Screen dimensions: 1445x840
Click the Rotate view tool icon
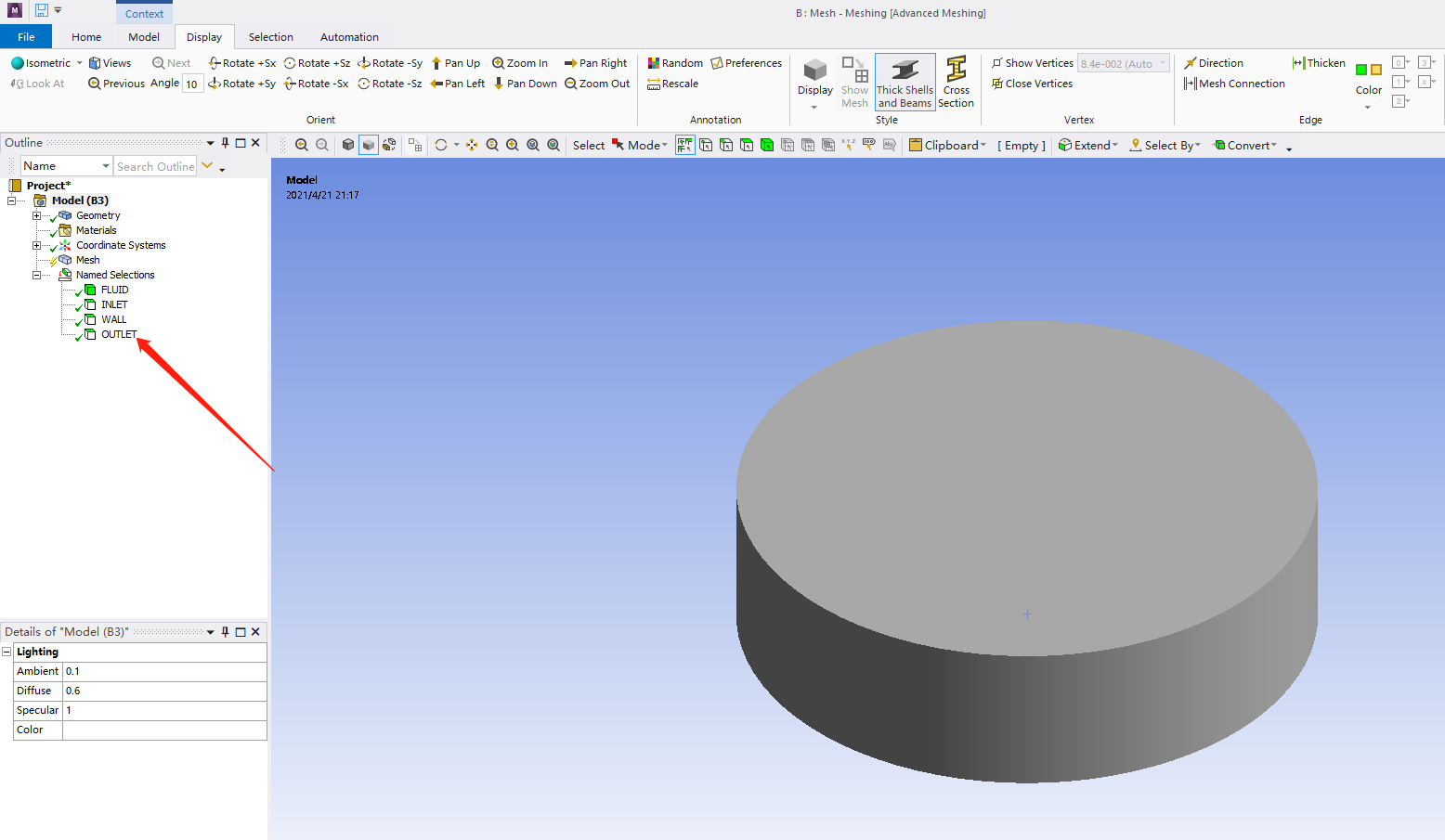(441, 145)
